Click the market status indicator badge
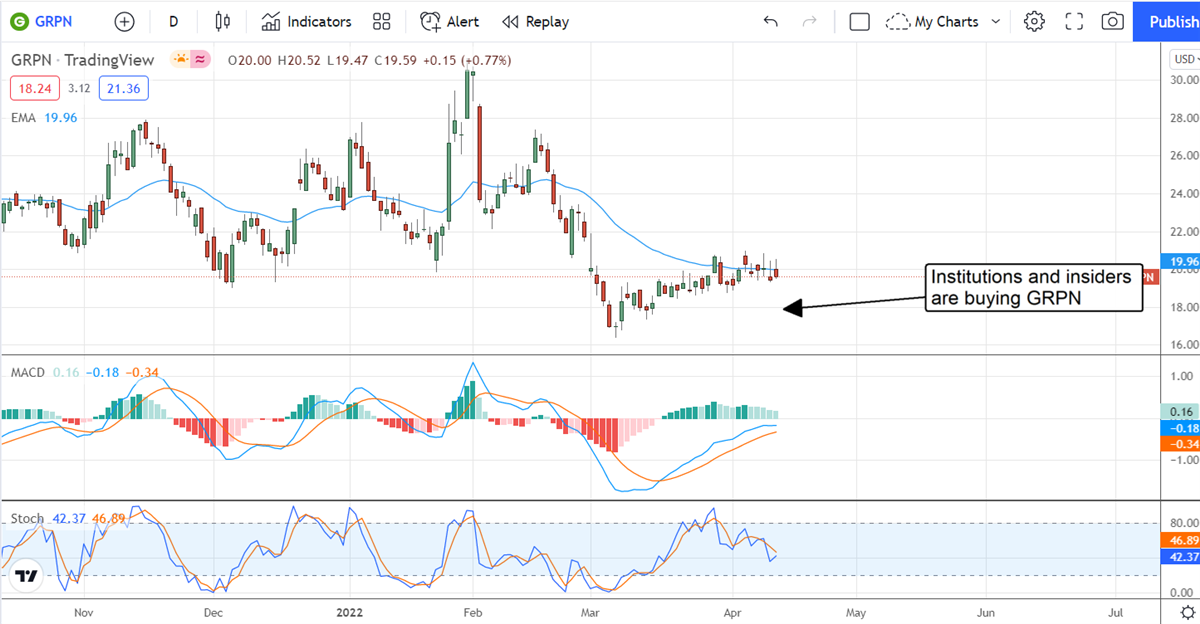The image size is (1200, 624). click(191, 60)
